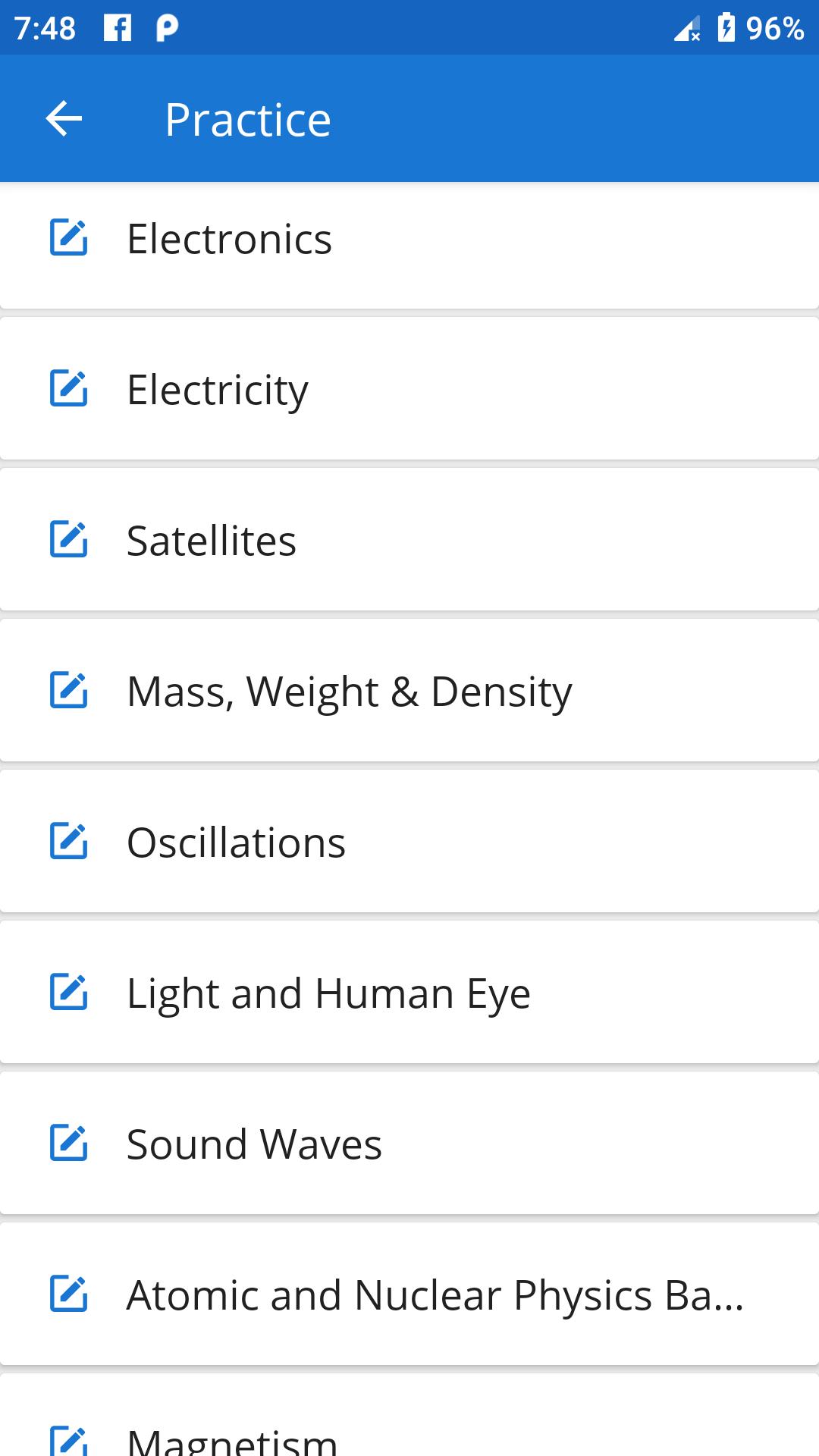819x1456 pixels.
Task: Open the Electronics practice topic
Action: point(229,240)
